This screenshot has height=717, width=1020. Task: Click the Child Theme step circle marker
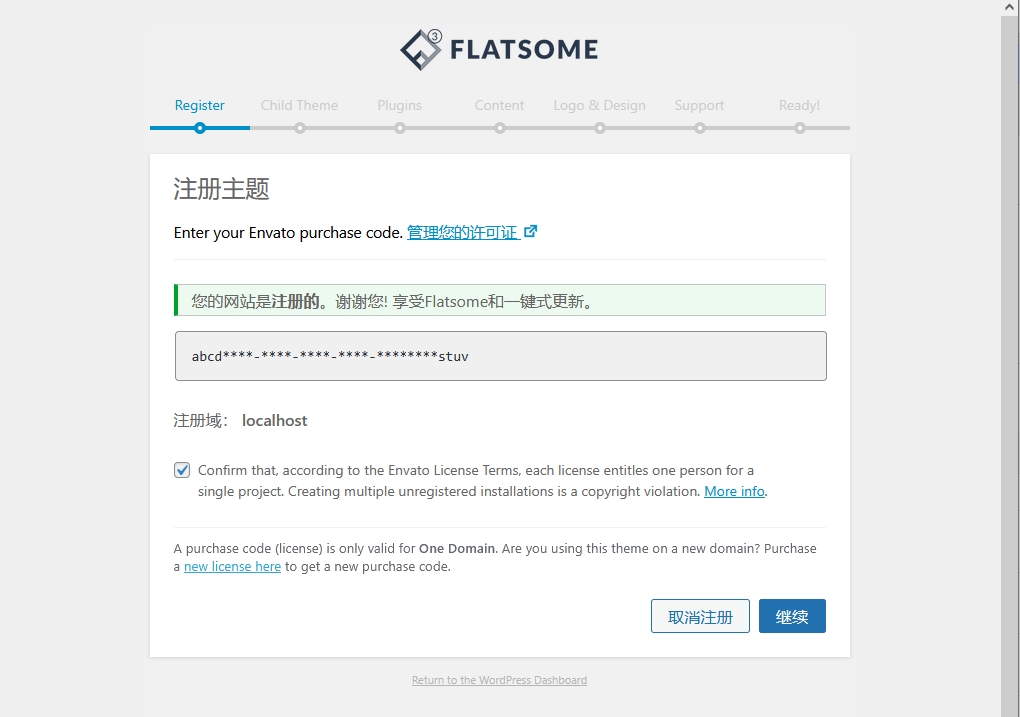300,128
